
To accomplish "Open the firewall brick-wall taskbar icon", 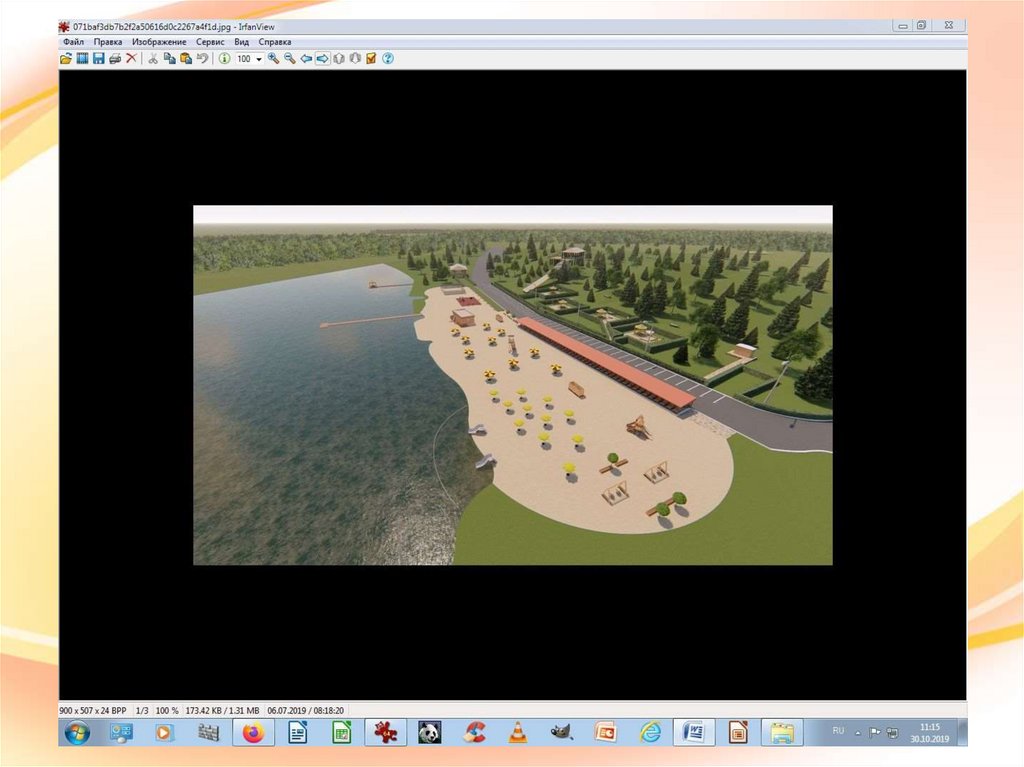I will click(x=209, y=733).
